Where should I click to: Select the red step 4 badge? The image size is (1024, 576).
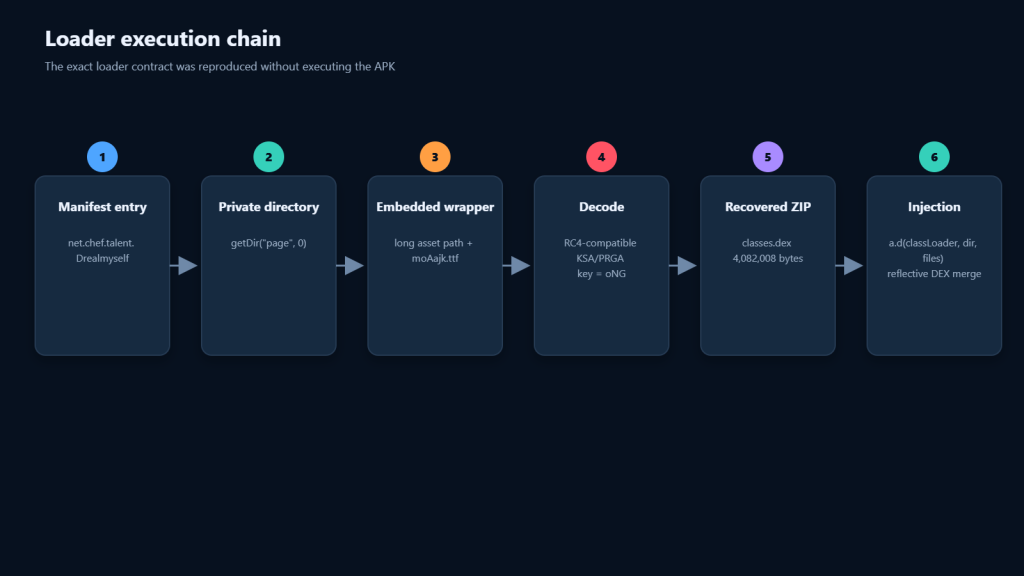pyautogui.click(x=601, y=157)
